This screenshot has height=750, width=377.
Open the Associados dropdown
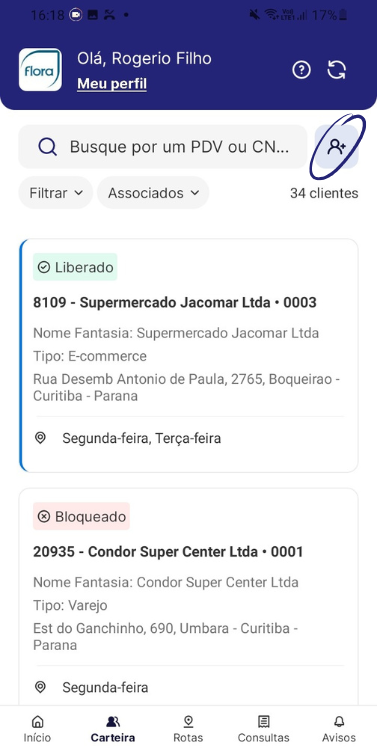153,193
